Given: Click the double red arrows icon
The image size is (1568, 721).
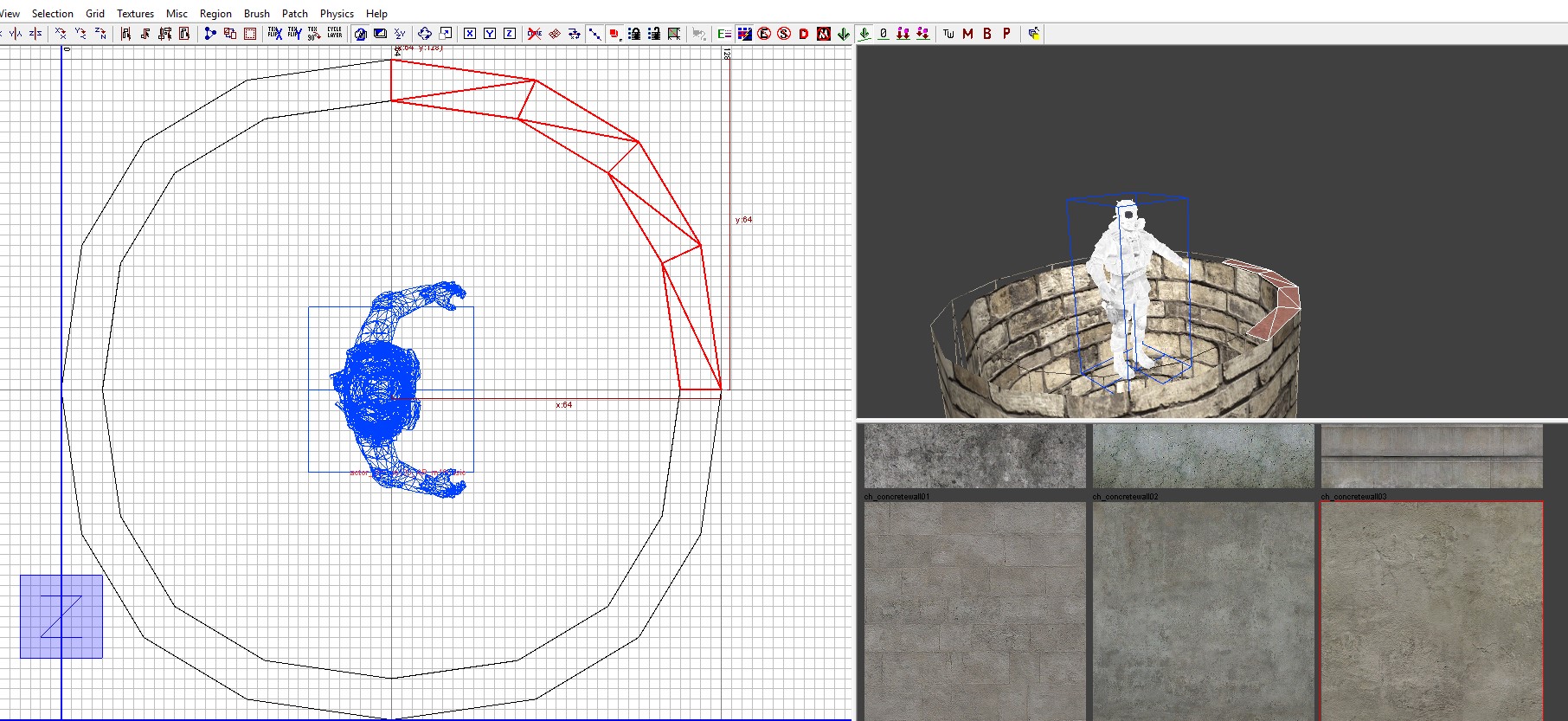Looking at the screenshot, I should (903, 34).
